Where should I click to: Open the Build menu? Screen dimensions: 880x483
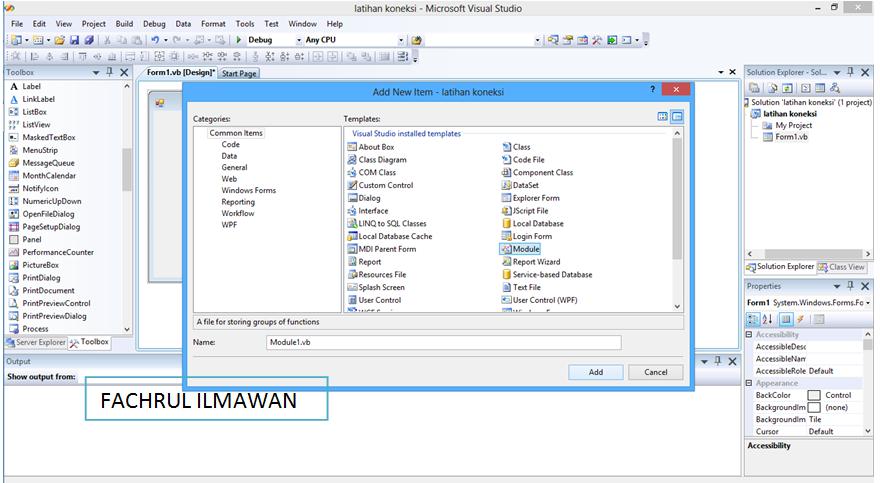124,24
